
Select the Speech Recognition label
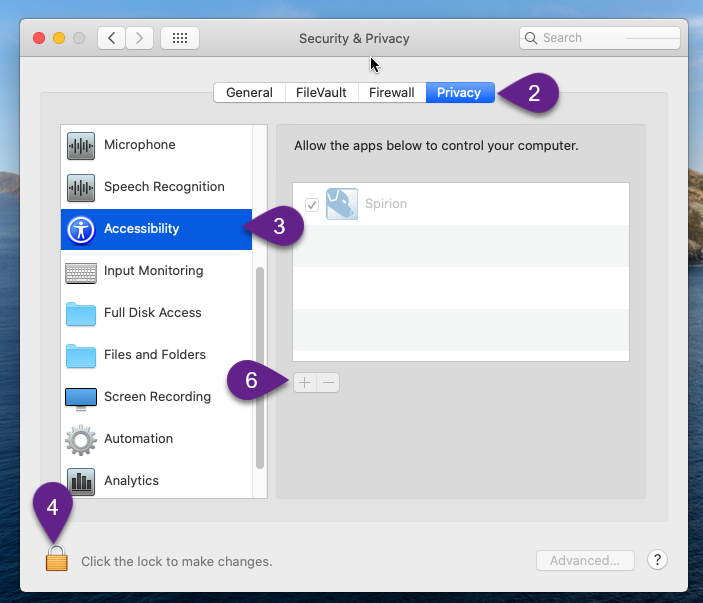coord(164,187)
